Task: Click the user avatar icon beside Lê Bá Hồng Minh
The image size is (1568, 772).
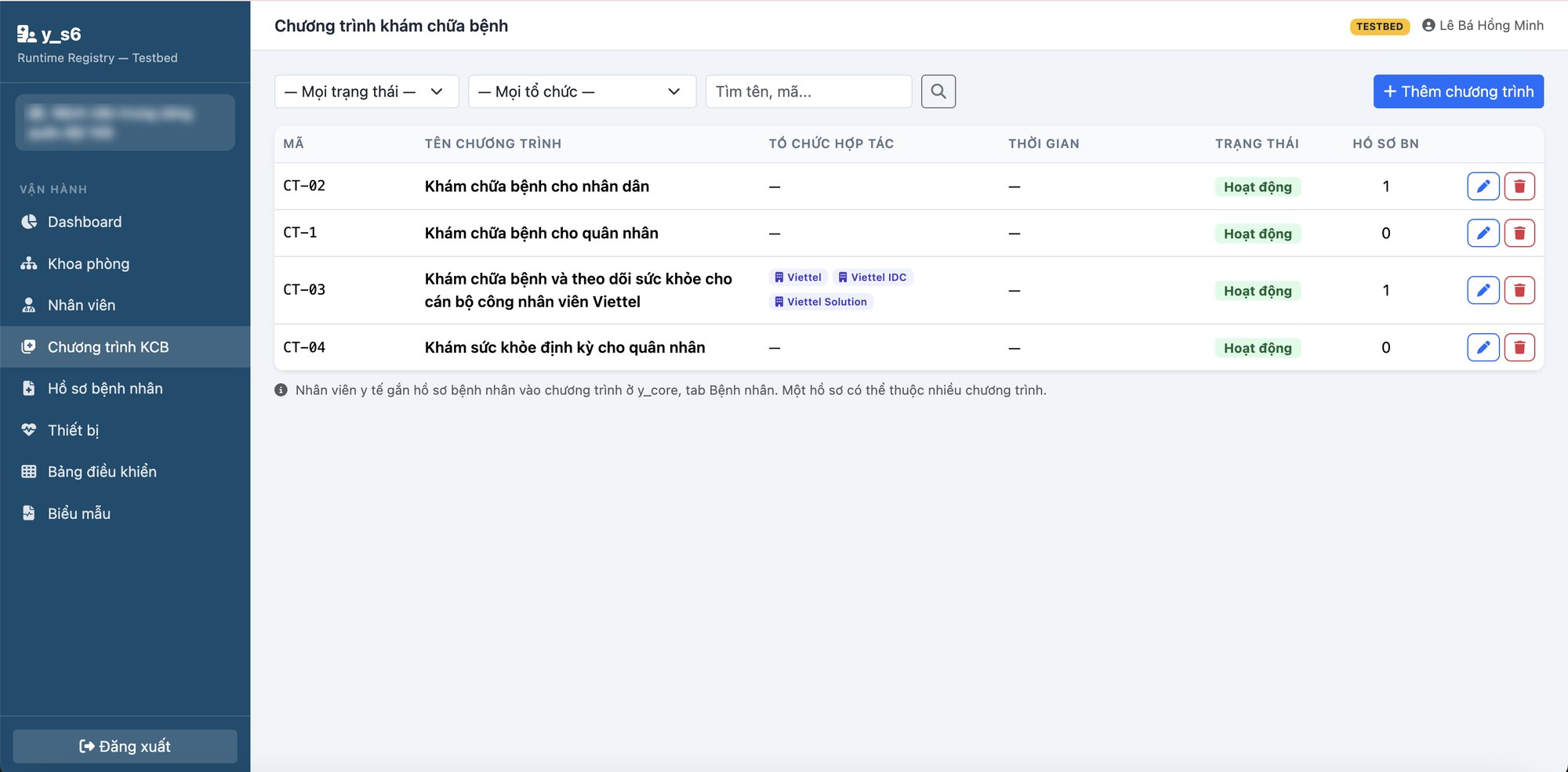Action: (1428, 25)
